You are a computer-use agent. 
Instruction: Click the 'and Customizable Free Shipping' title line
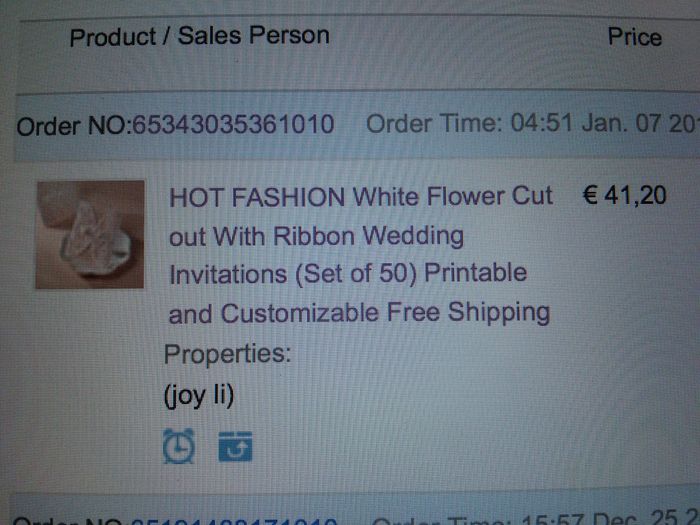pyautogui.click(x=359, y=312)
